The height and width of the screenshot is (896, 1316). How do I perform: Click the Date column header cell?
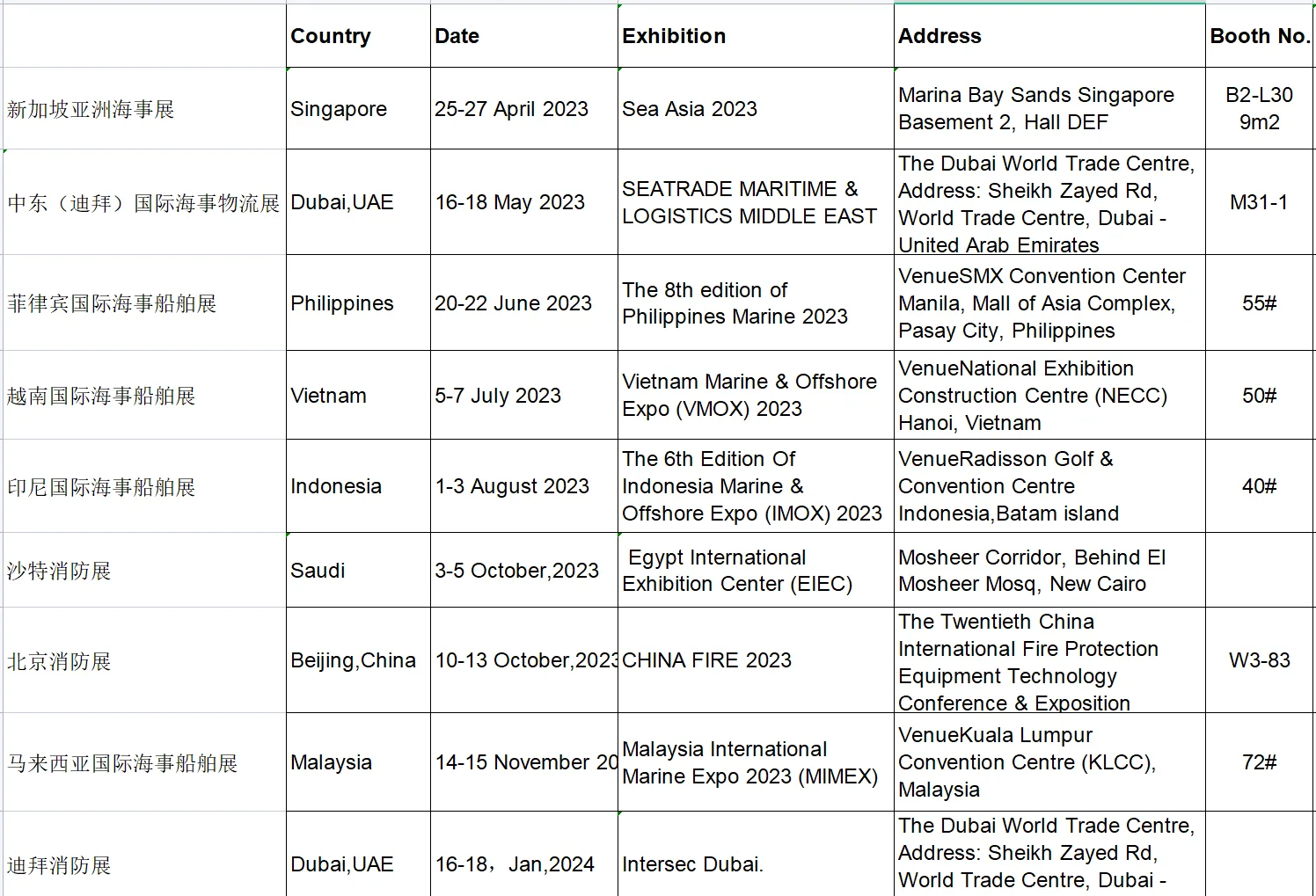pyautogui.click(x=523, y=36)
